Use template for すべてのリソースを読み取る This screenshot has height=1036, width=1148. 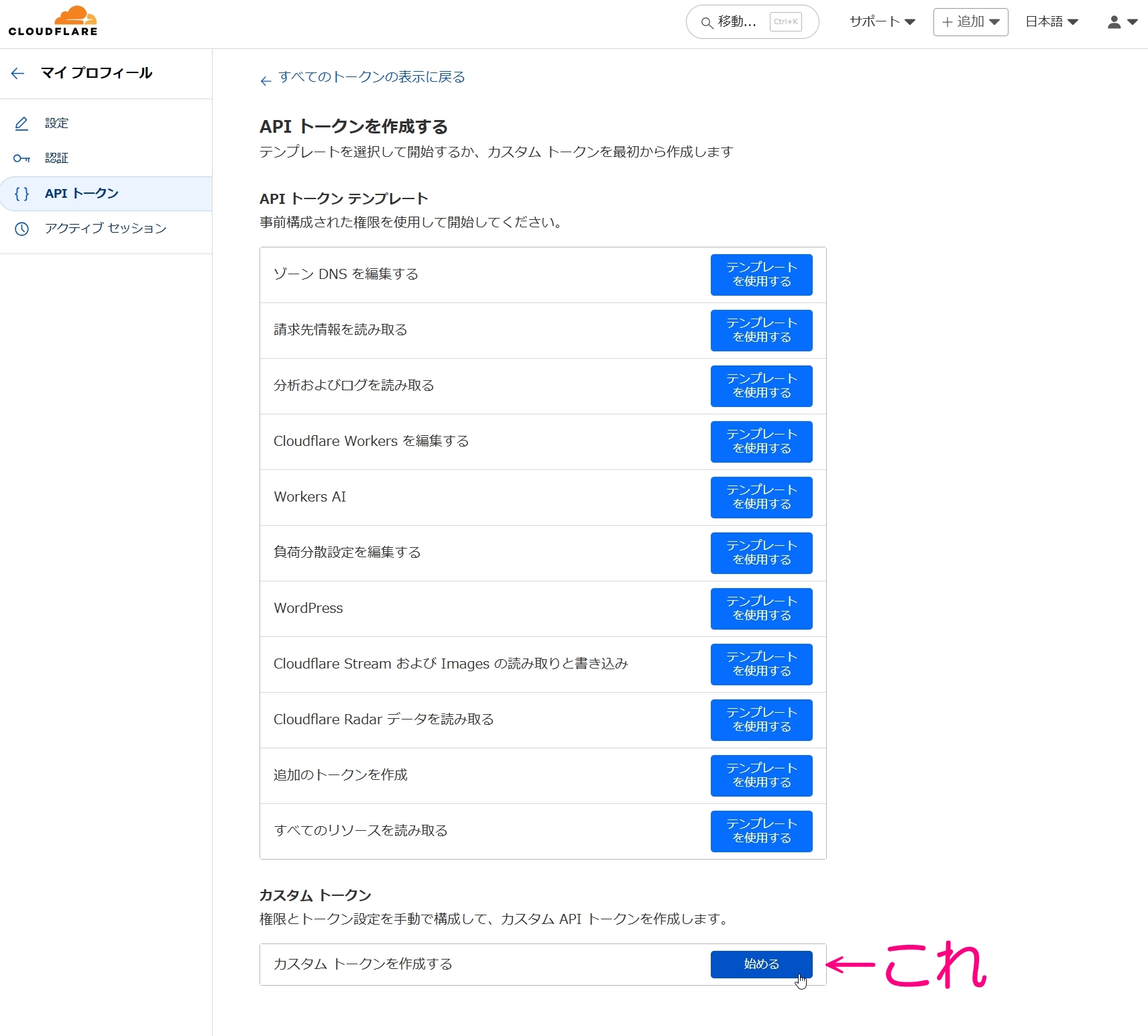(761, 831)
